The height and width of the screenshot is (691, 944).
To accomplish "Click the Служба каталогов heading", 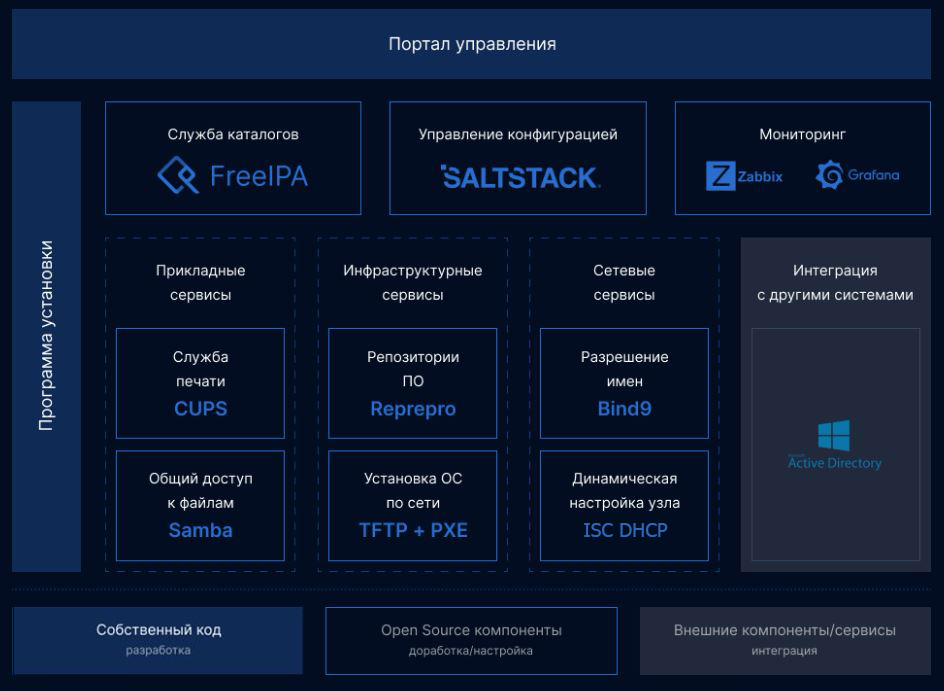I will click(x=233, y=134).
